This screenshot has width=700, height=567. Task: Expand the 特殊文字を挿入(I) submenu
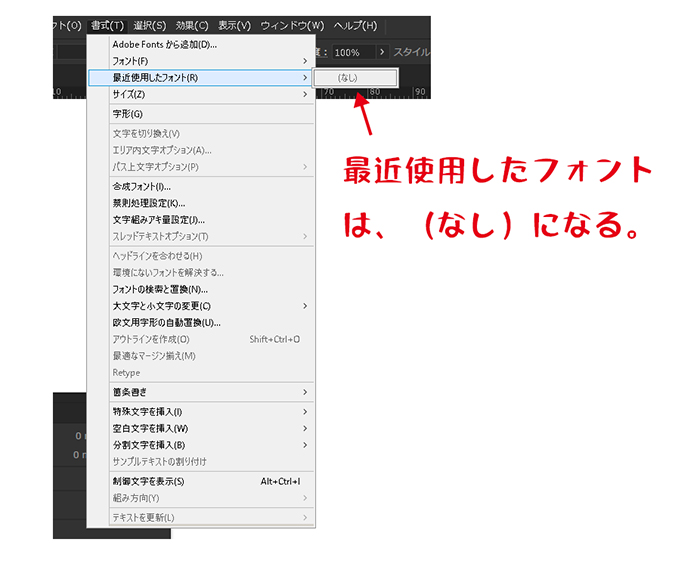coord(147,411)
